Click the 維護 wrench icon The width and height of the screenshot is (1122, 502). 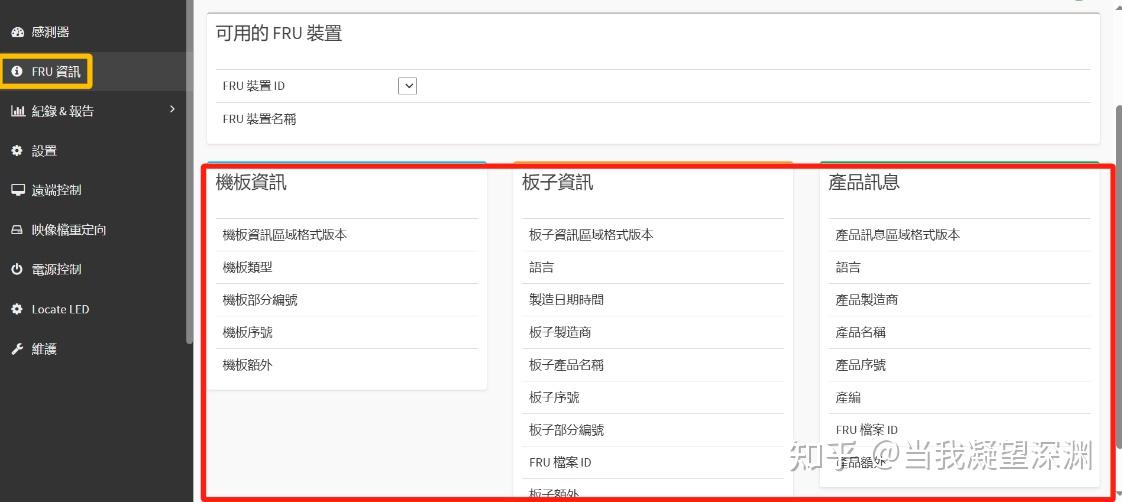coord(17,349)
